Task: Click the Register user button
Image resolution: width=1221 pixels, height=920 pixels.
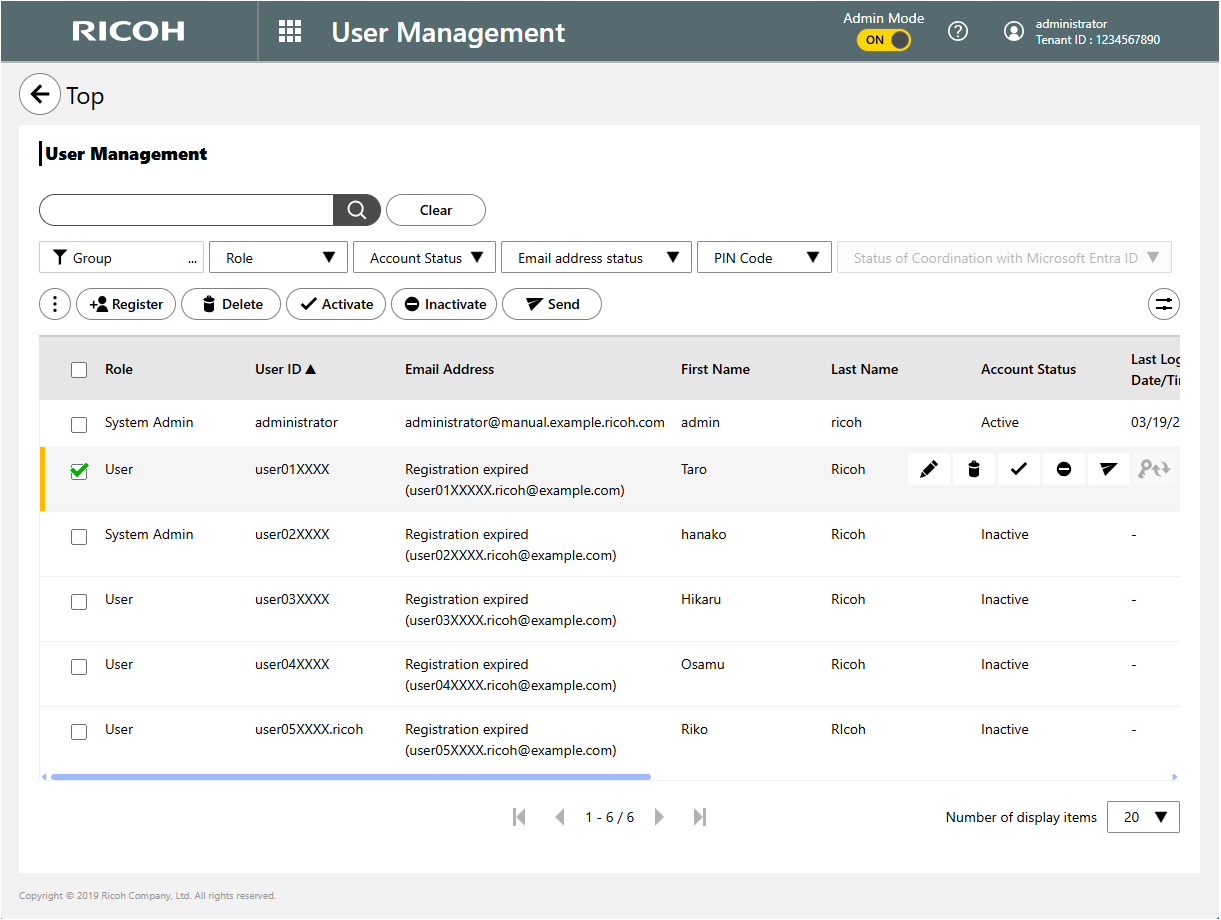Action: pyautogui.click(x=126, y=305)
